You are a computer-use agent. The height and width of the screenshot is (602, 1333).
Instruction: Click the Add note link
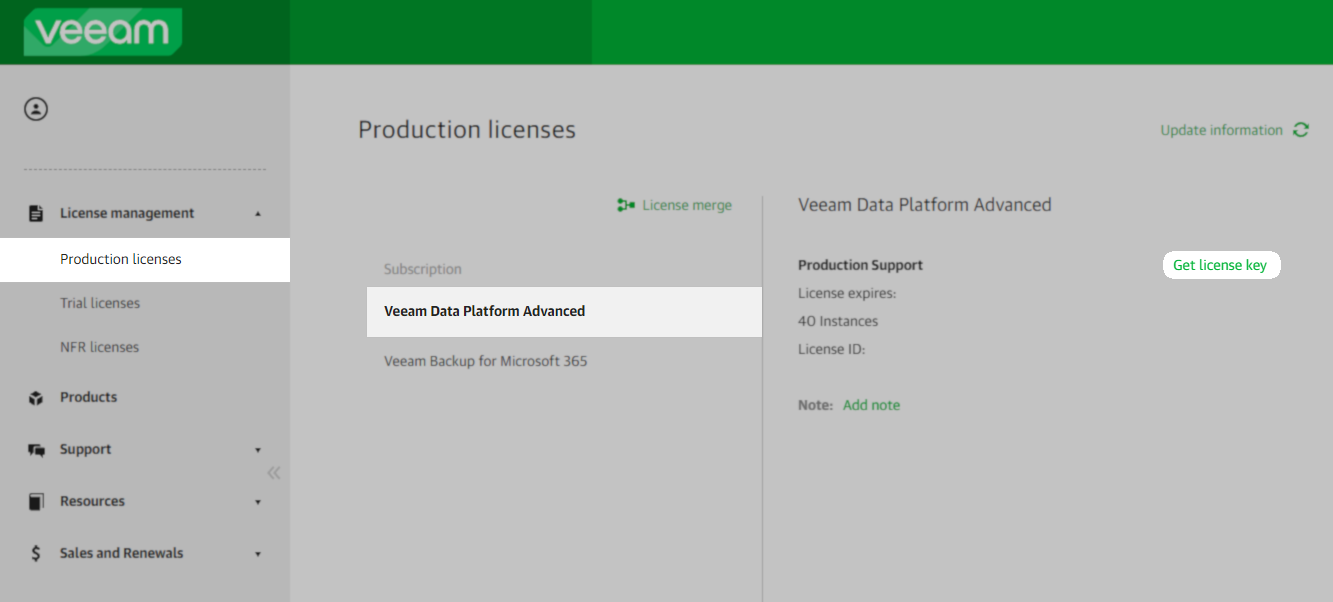(x=871, y=405)
